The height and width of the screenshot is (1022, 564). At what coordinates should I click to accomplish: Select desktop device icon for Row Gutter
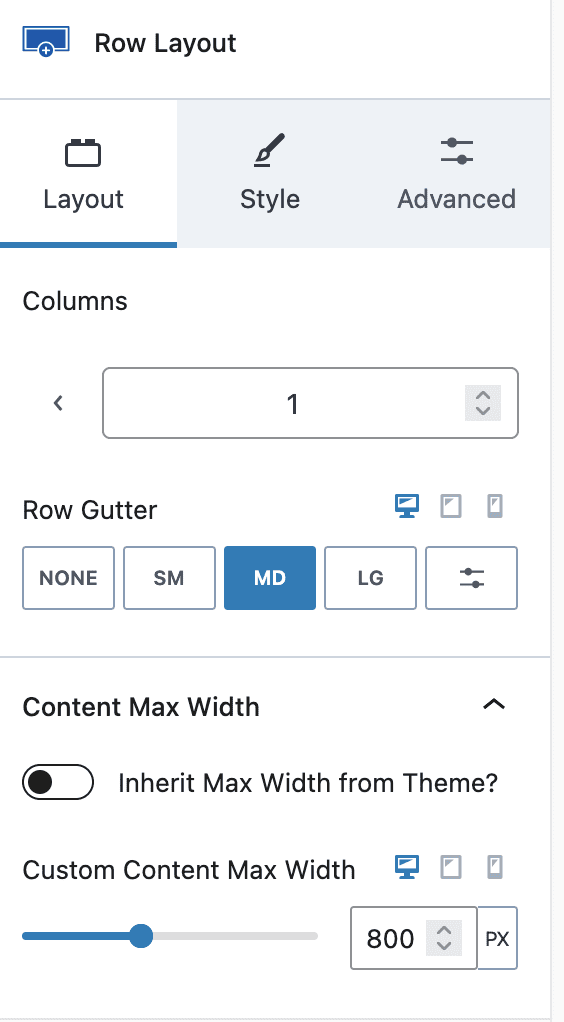click(x=407, y=506)
